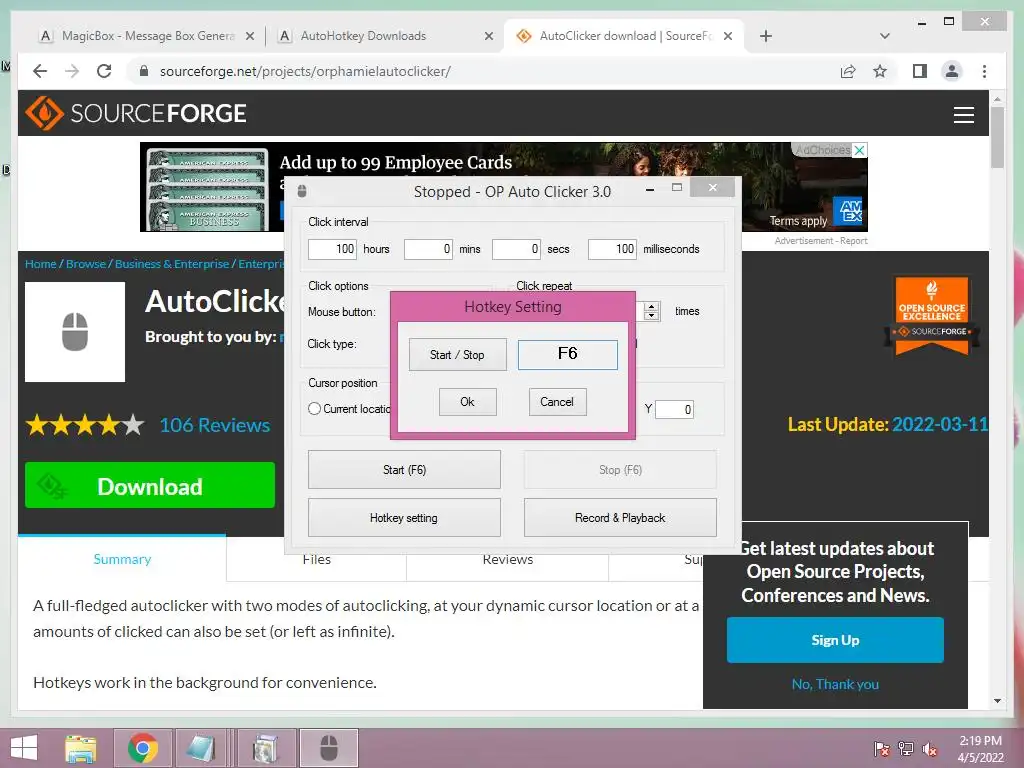Click the Start / Stop hotkey button
This screenshot has height=768, width=1024.
click(457, 355)
